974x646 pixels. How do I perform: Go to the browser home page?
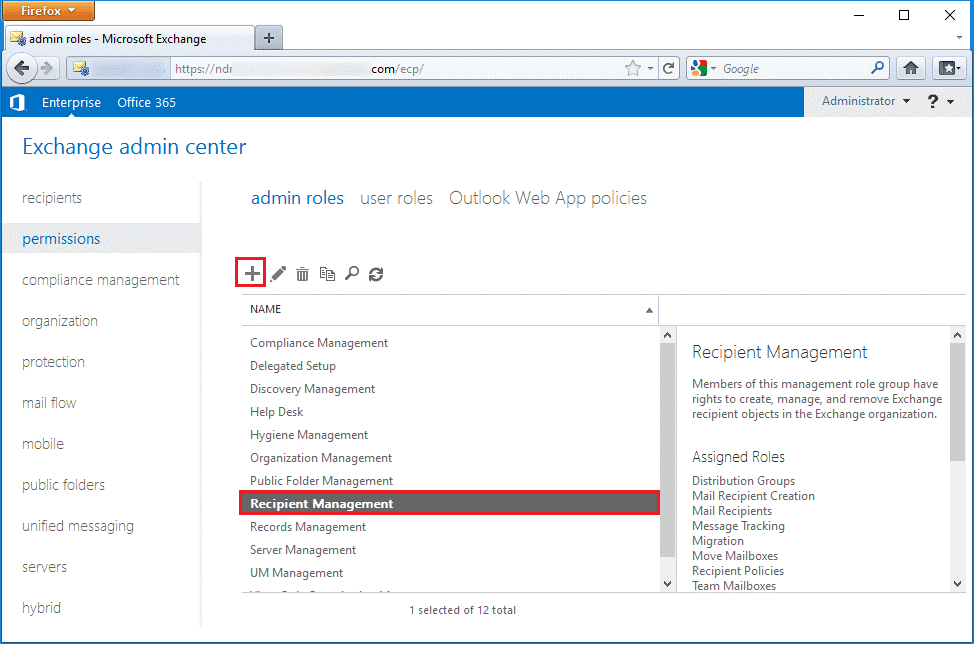(x=911, y=68)
